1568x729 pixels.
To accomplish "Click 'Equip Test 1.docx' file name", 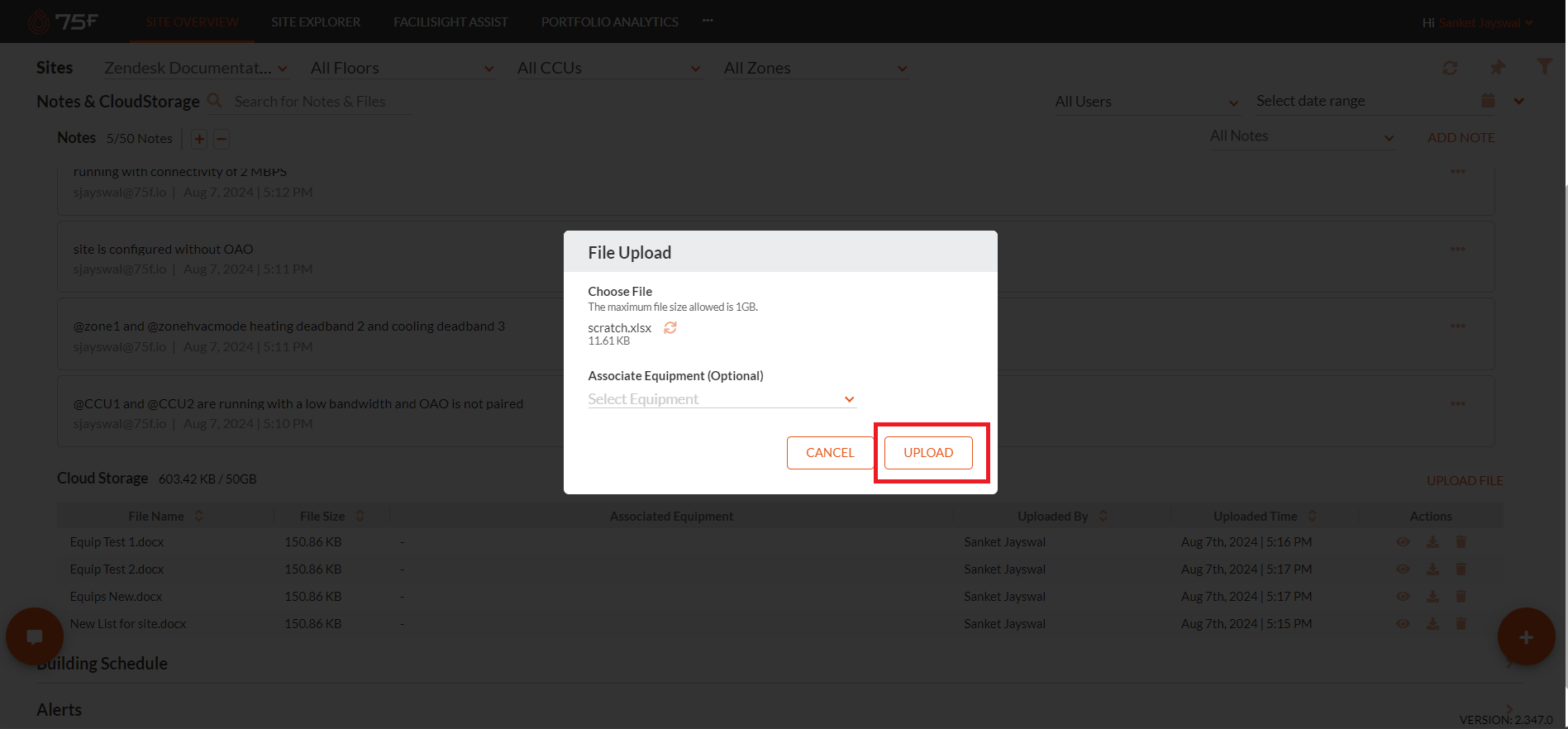I will [117, 542].
